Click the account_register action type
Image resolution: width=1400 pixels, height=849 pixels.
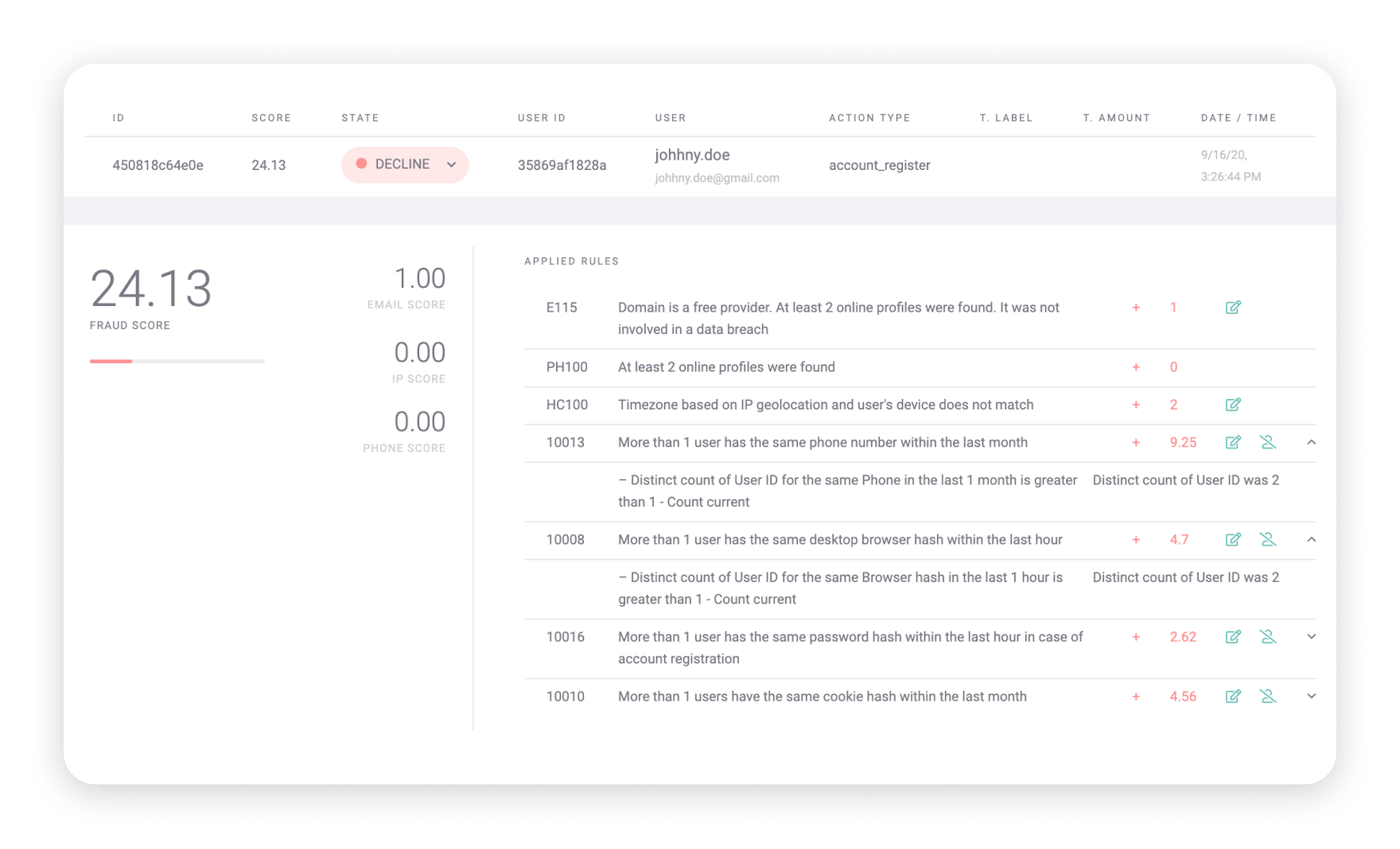[879, 166]
